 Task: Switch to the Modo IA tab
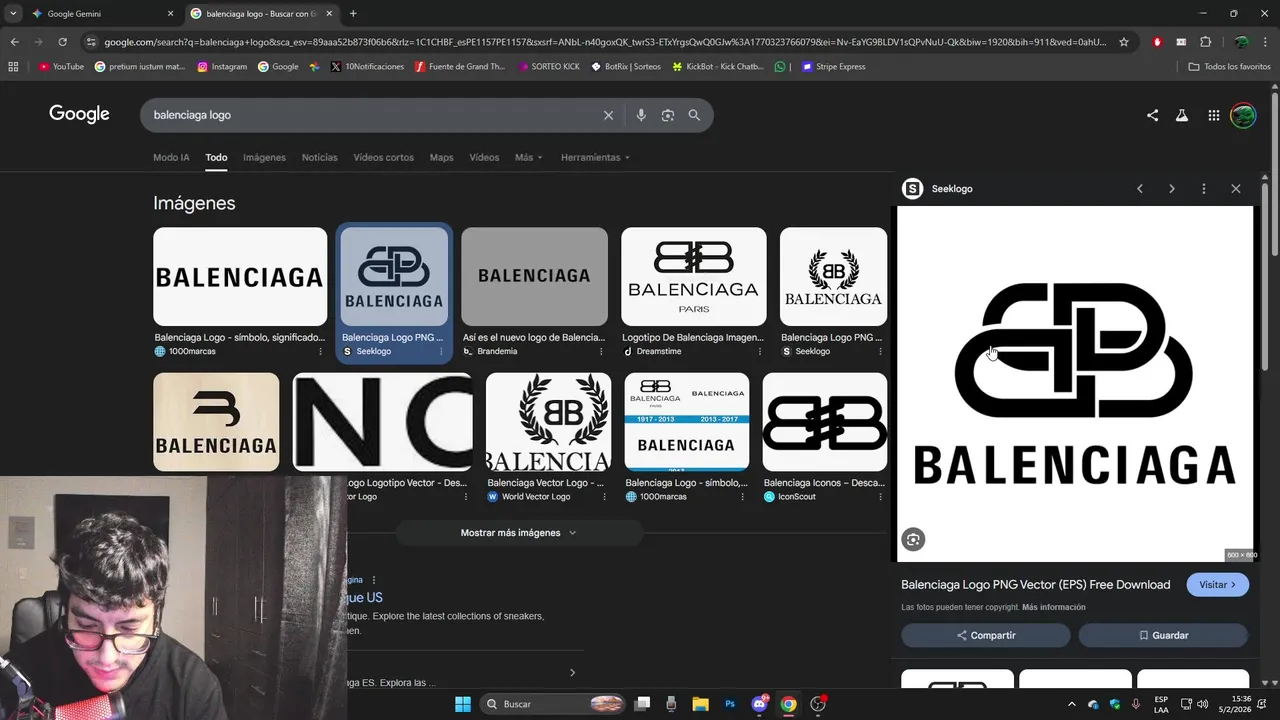pyautogui.click(x=171, y=158)
